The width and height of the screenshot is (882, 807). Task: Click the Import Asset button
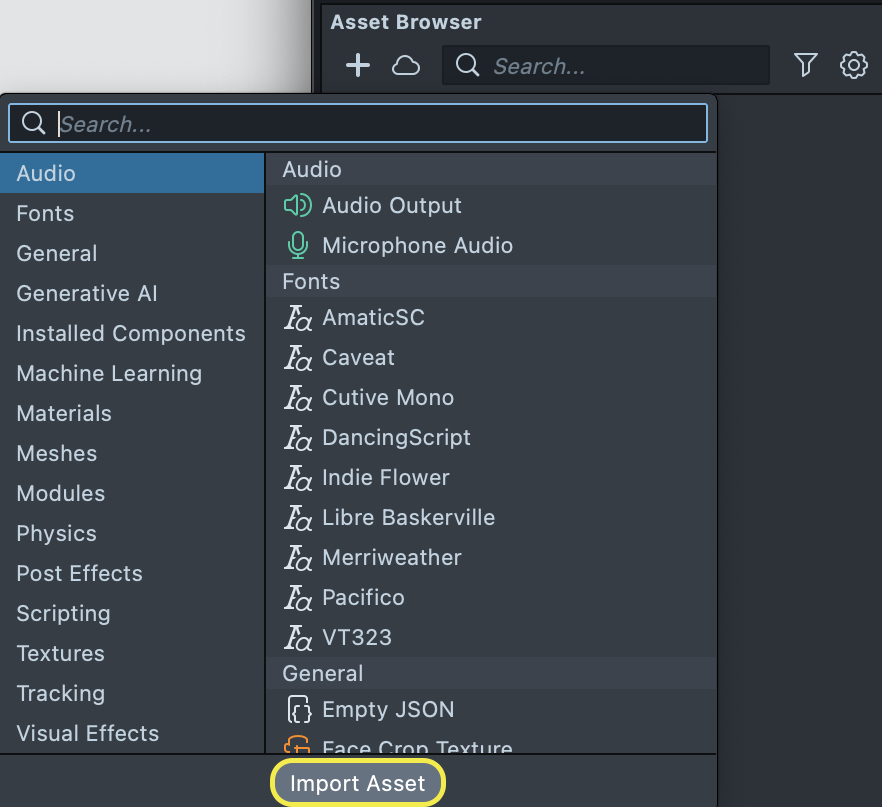click(358, 784)
